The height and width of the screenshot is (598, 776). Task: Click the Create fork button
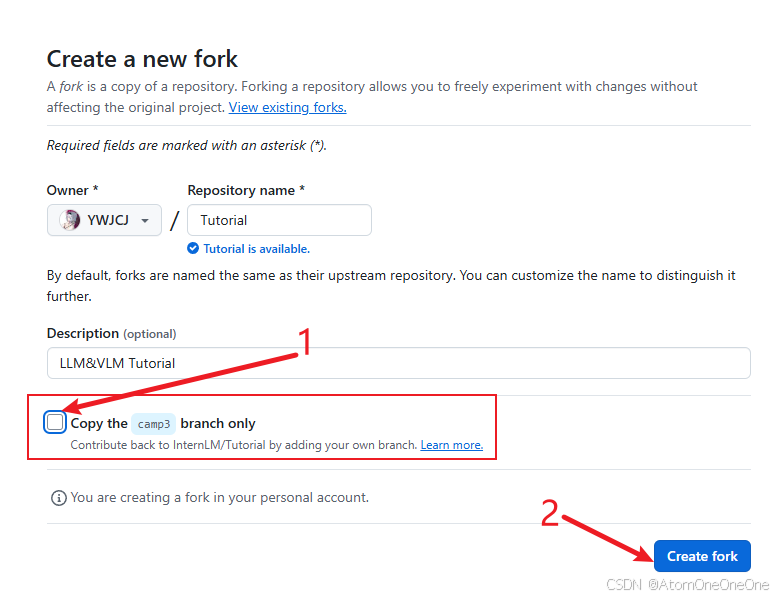click(702, 556)
